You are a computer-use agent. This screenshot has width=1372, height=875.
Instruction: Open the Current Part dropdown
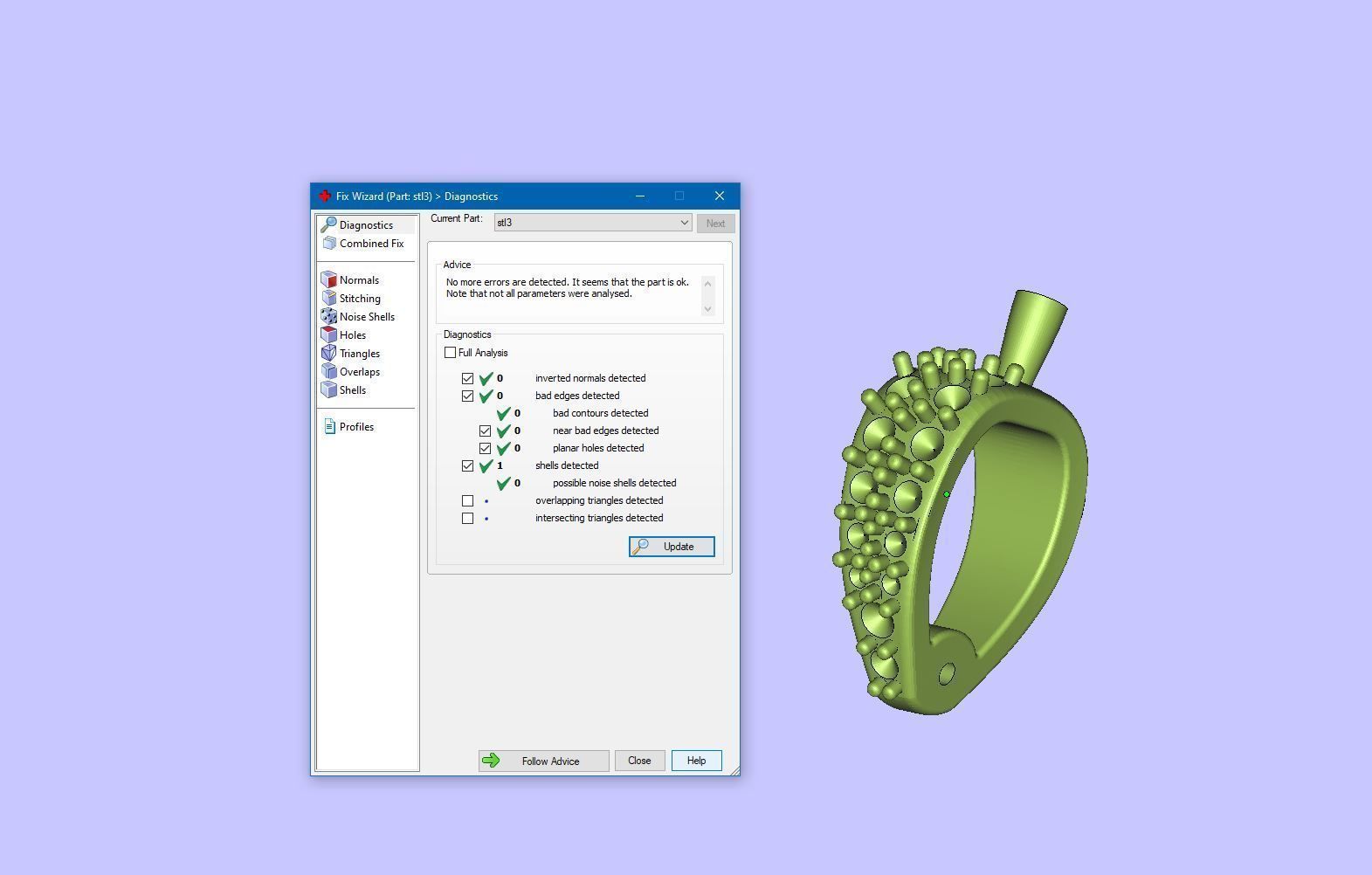[593, 223]
